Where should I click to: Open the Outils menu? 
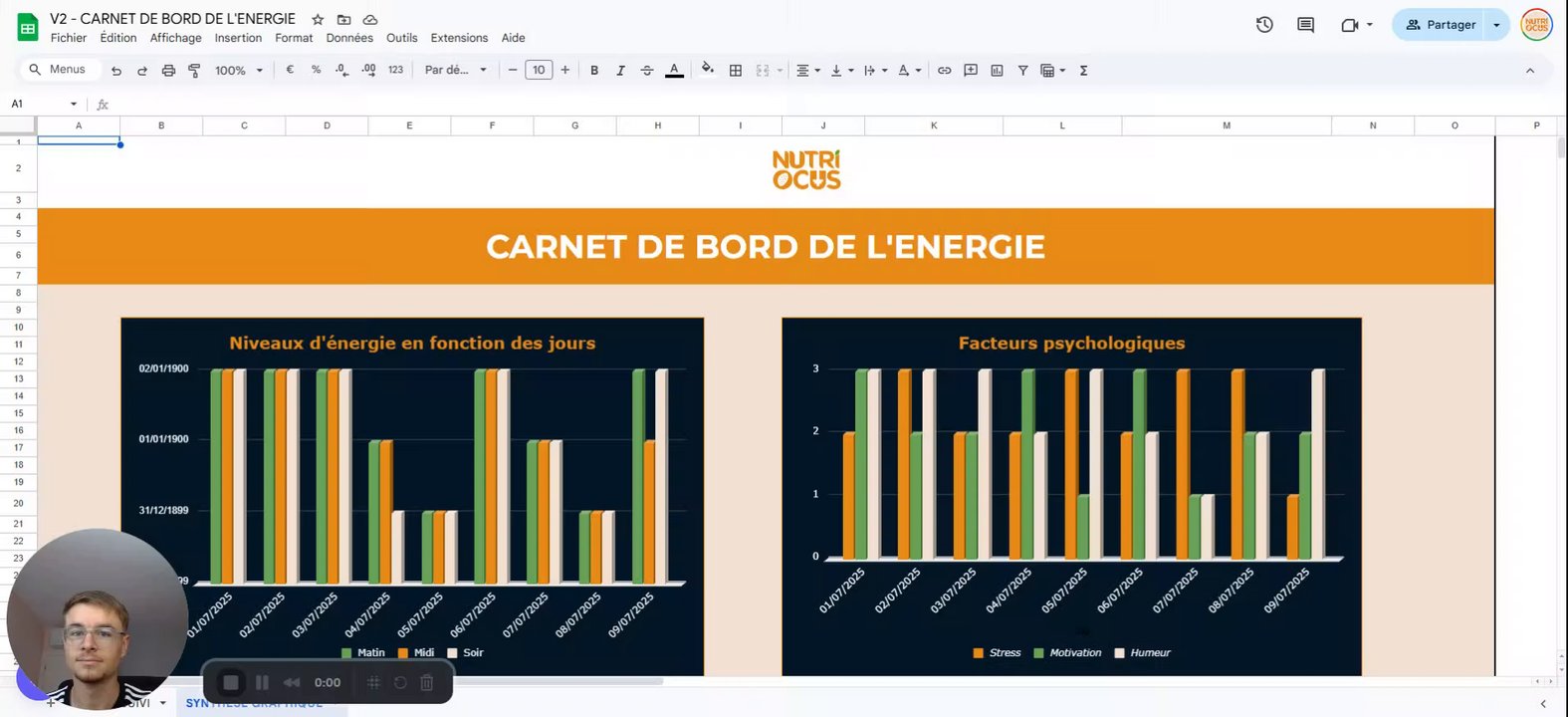point(402,38)
